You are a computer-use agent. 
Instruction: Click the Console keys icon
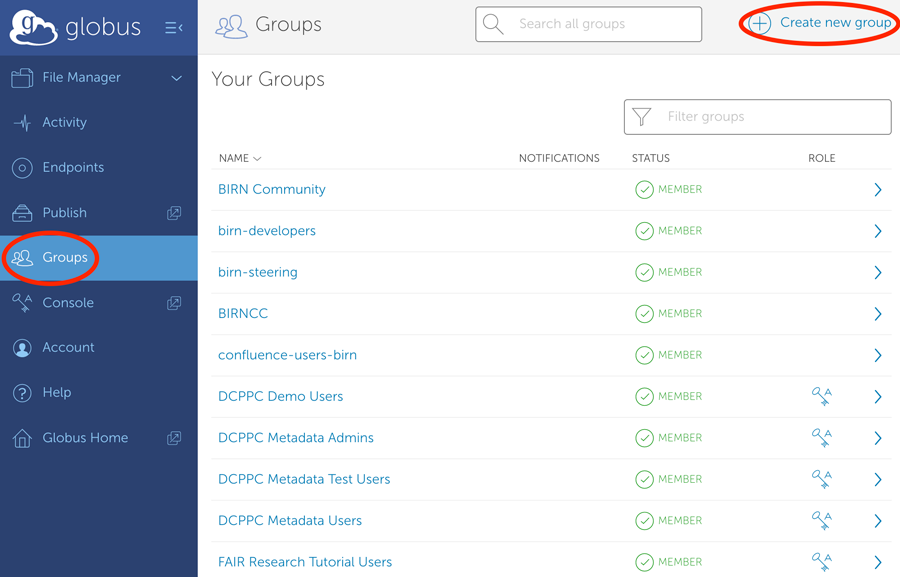coord(22,303)
